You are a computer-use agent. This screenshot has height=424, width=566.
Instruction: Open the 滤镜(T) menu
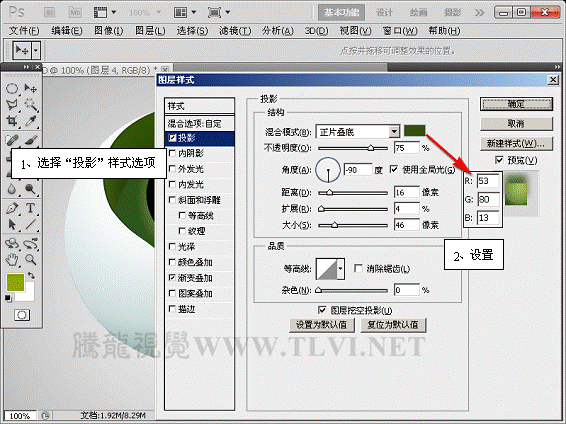235,31
